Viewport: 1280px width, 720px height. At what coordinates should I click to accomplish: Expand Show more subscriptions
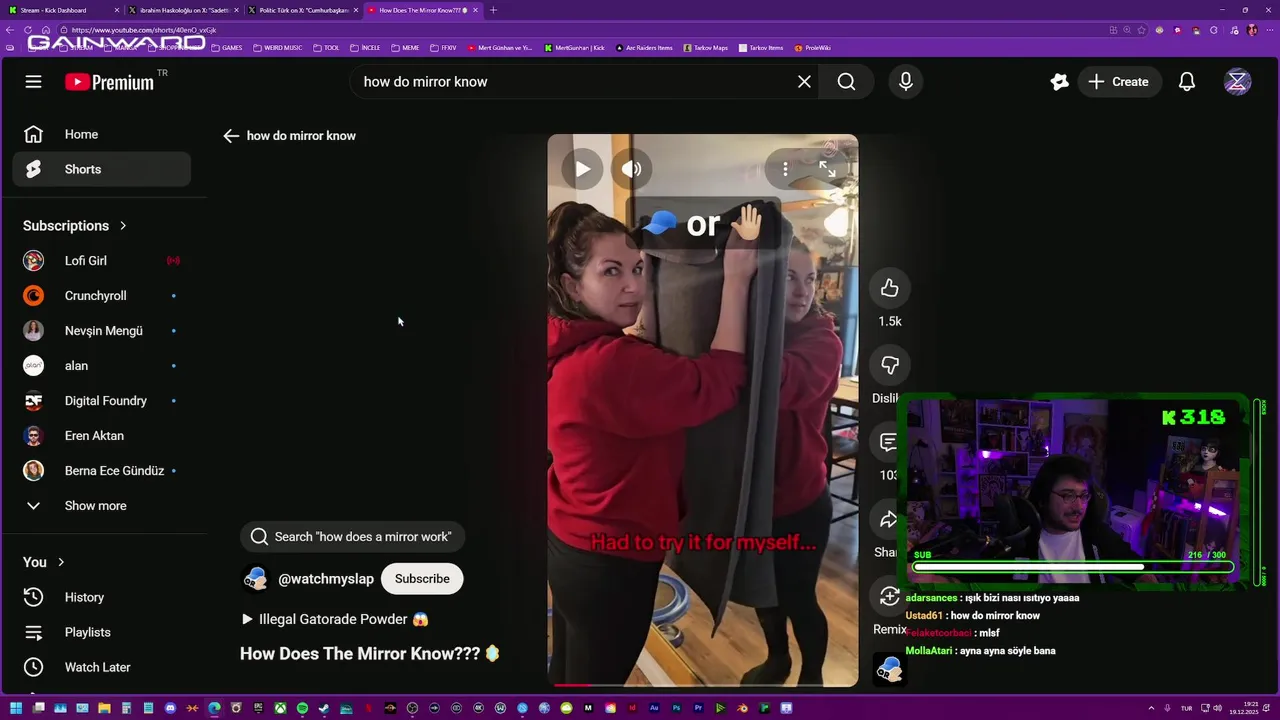coord(101,506)
